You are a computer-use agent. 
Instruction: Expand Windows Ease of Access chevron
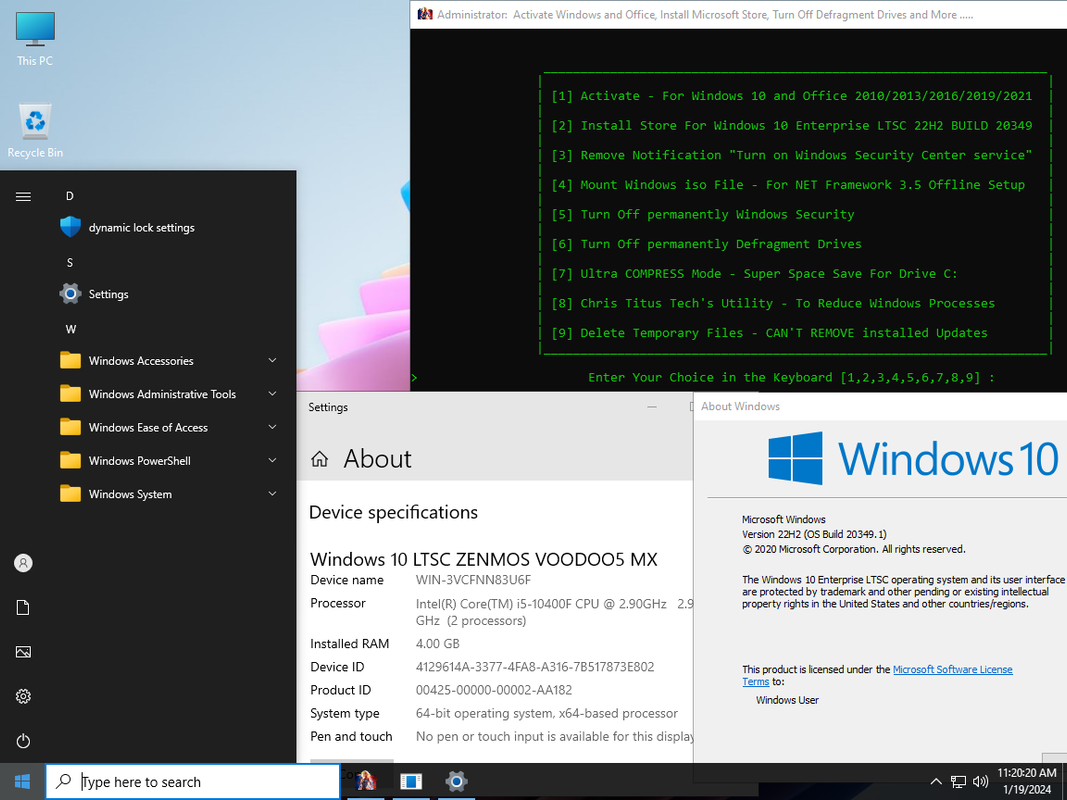pos(272,427)
